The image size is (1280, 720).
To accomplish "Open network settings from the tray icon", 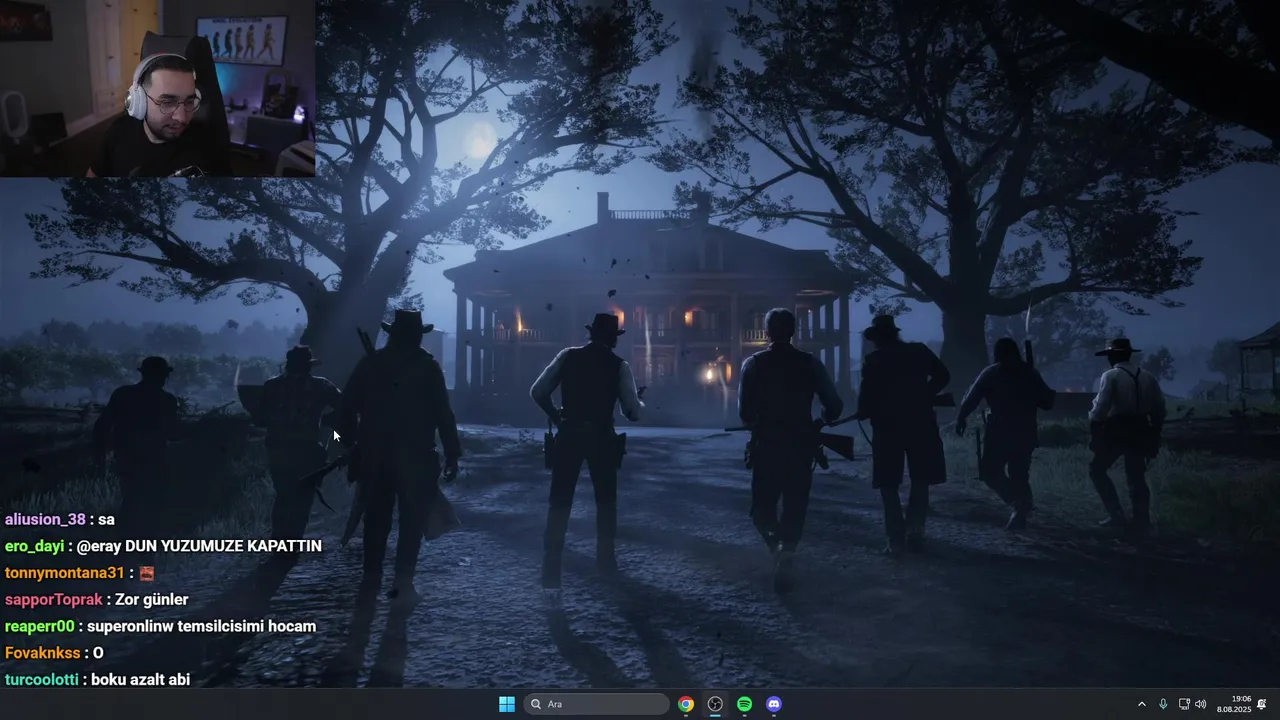I will 1184,704.
